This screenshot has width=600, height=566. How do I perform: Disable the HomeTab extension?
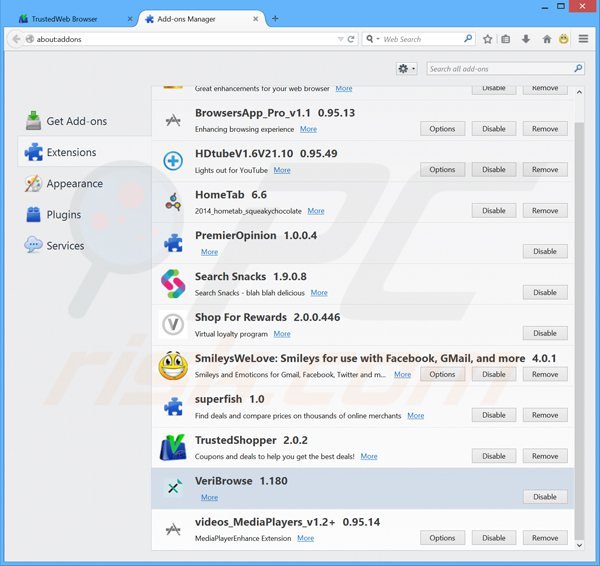[494, 210]
